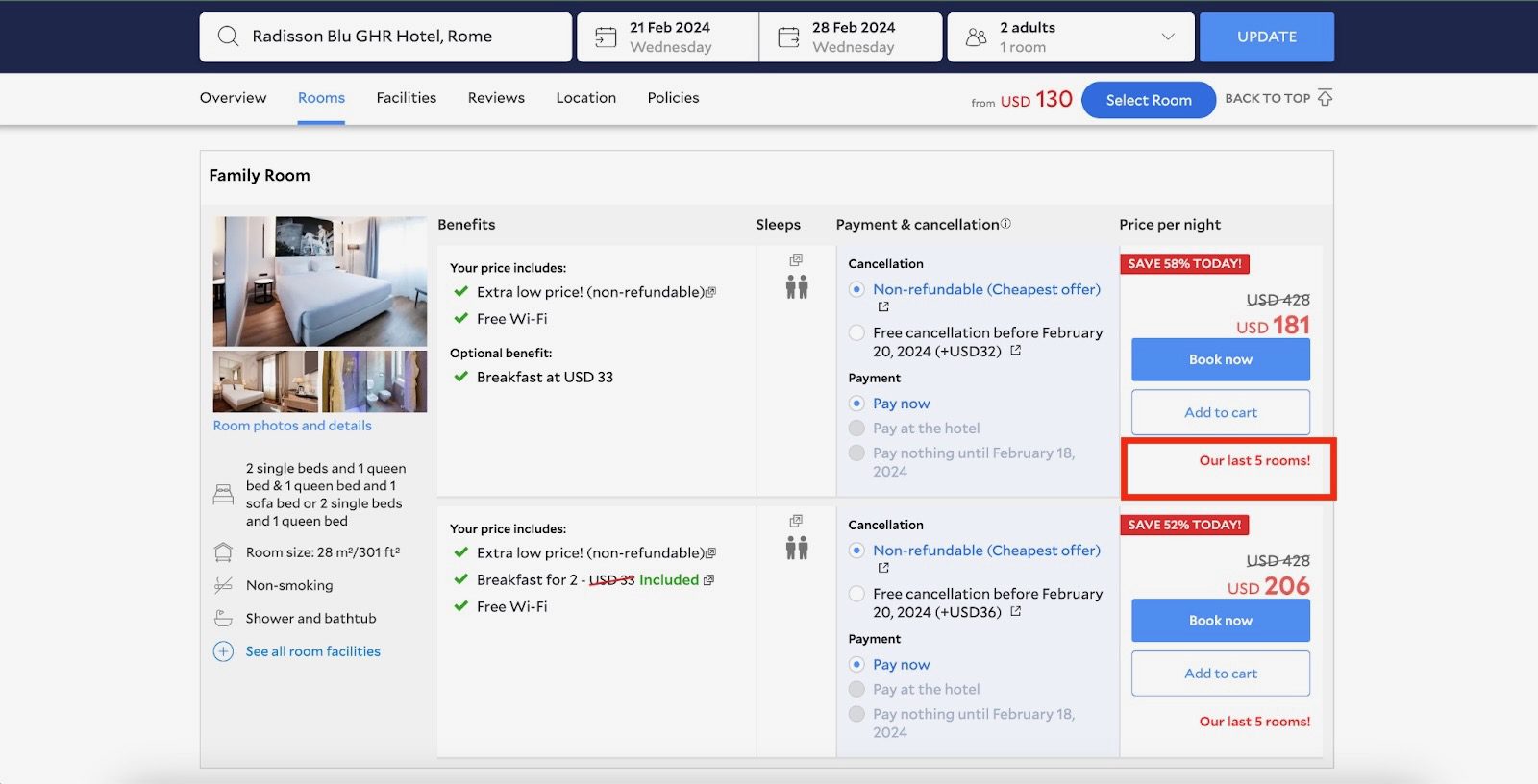Select Pay now in first room offer
Viewport: 1538px width, 784px height.
point(856,404)
